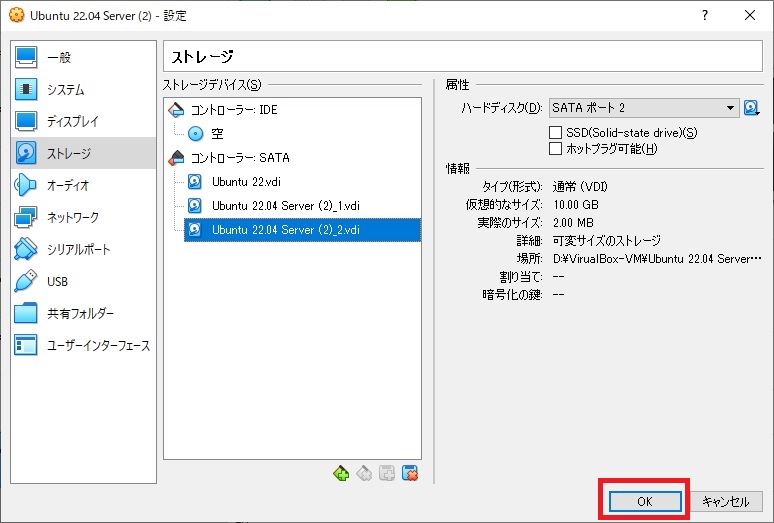
Task: Open the オーディオ settings category
Action: (x=83, y=186)
